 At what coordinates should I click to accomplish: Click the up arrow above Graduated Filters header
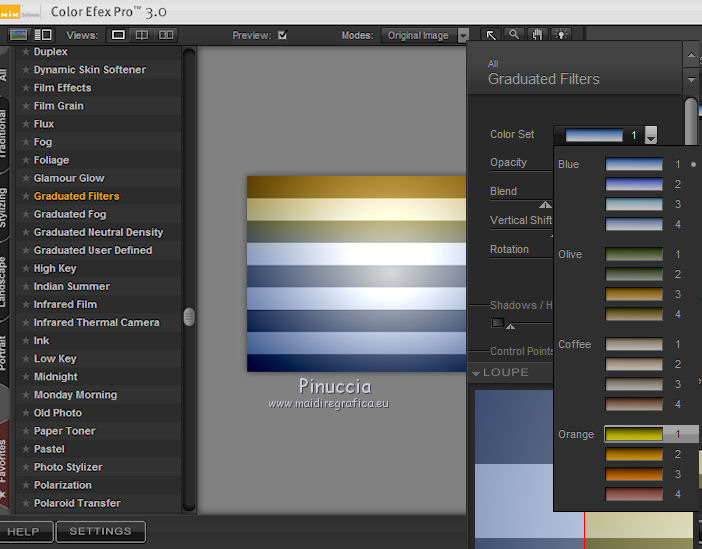[x=691, y=55]
